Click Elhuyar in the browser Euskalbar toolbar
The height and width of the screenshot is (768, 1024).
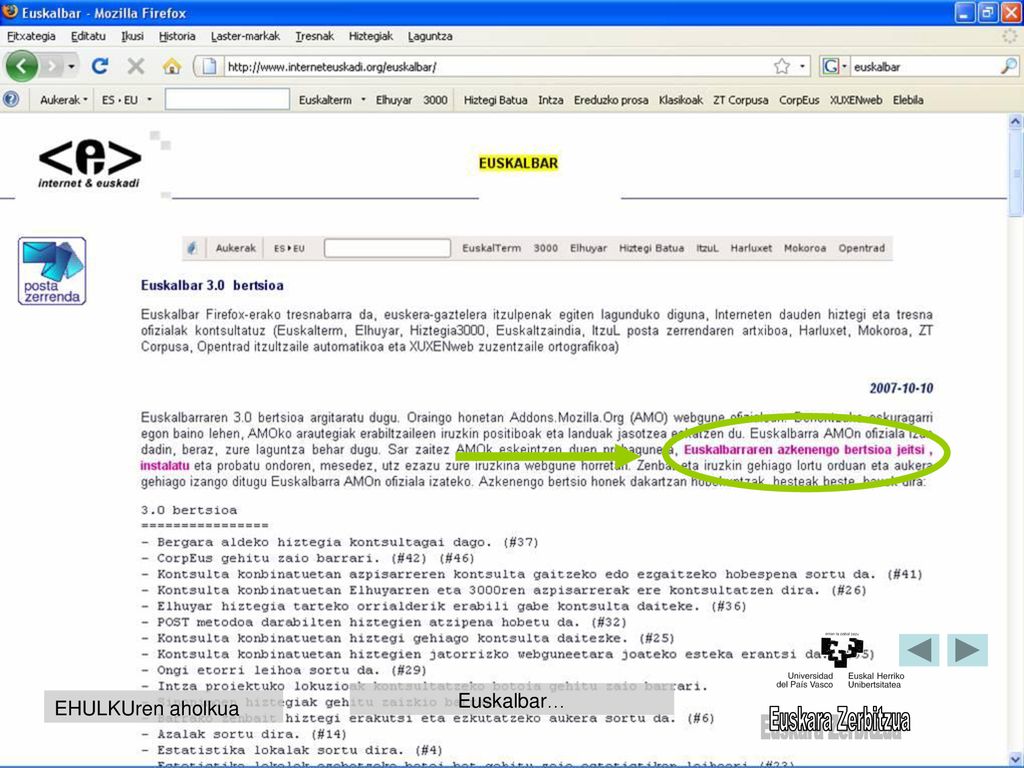[394, 100]
